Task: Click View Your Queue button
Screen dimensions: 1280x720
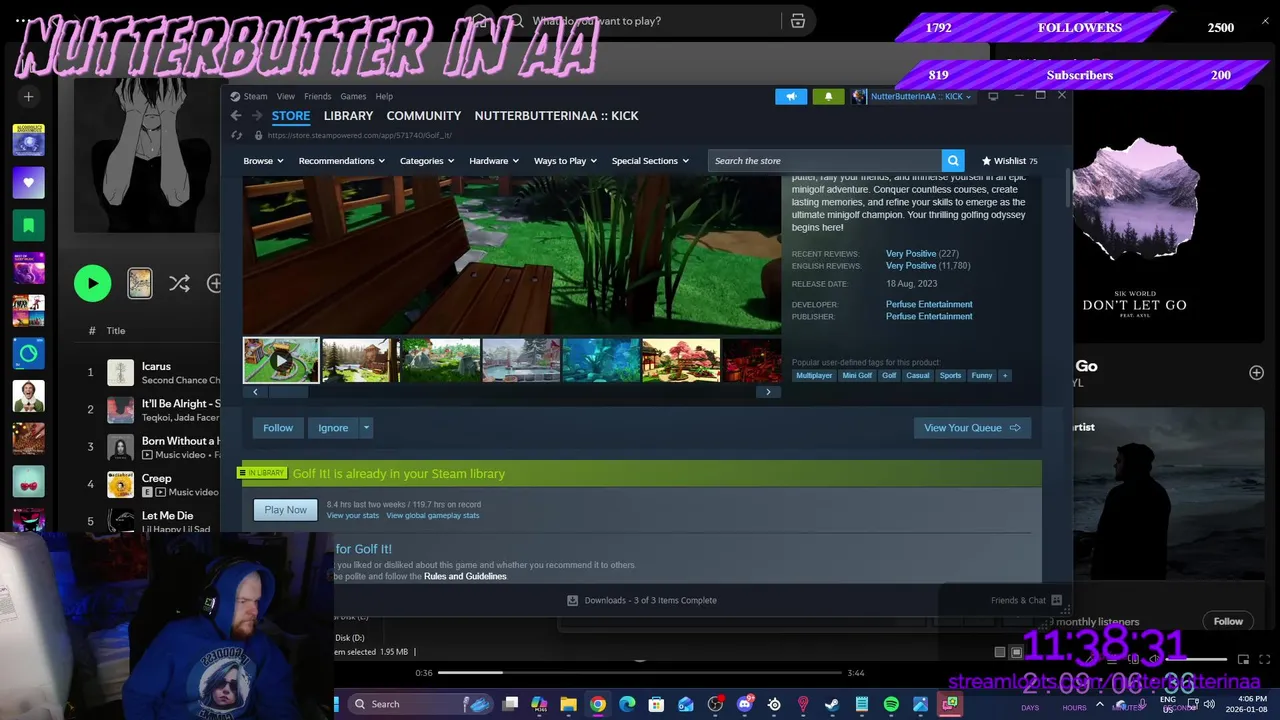Action: [972, 428]
